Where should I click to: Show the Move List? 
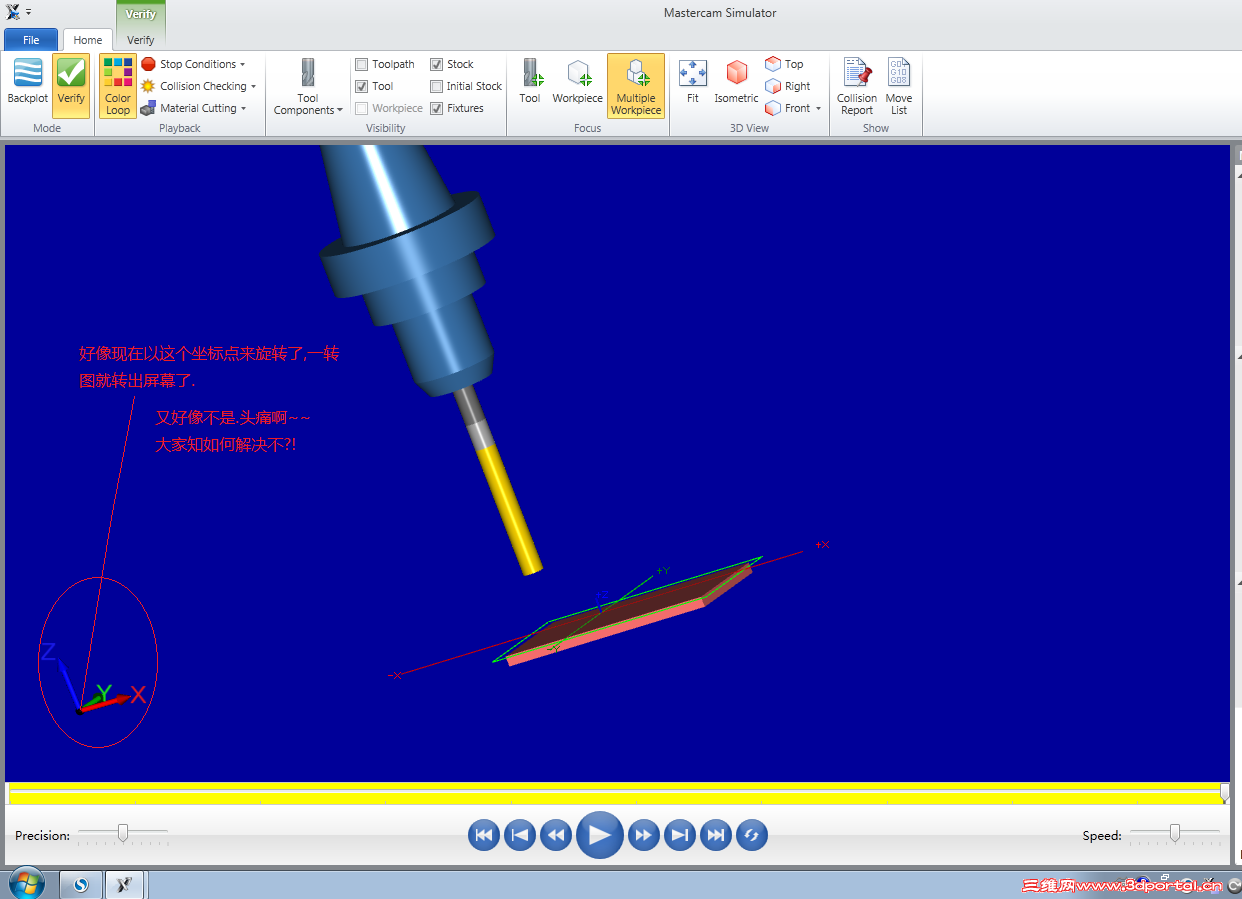coord(899,86)
